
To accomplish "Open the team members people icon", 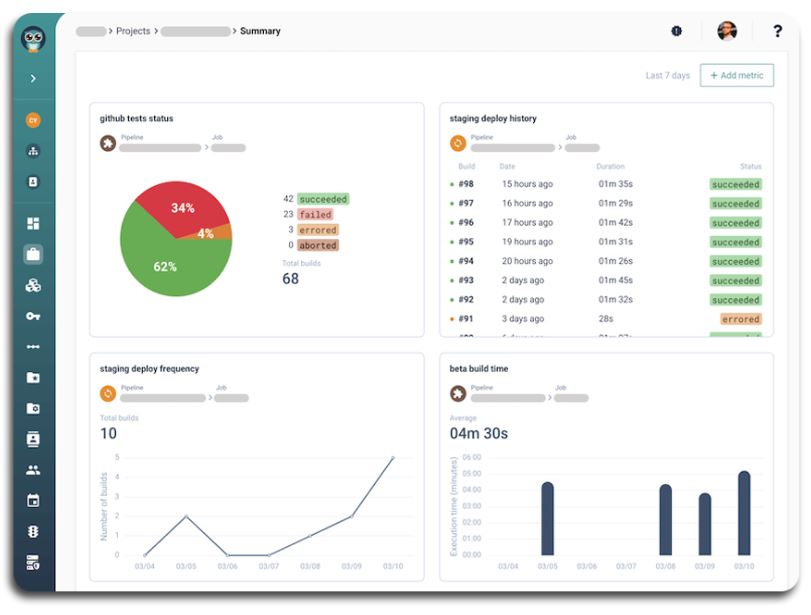I will (x=33, y=470).
